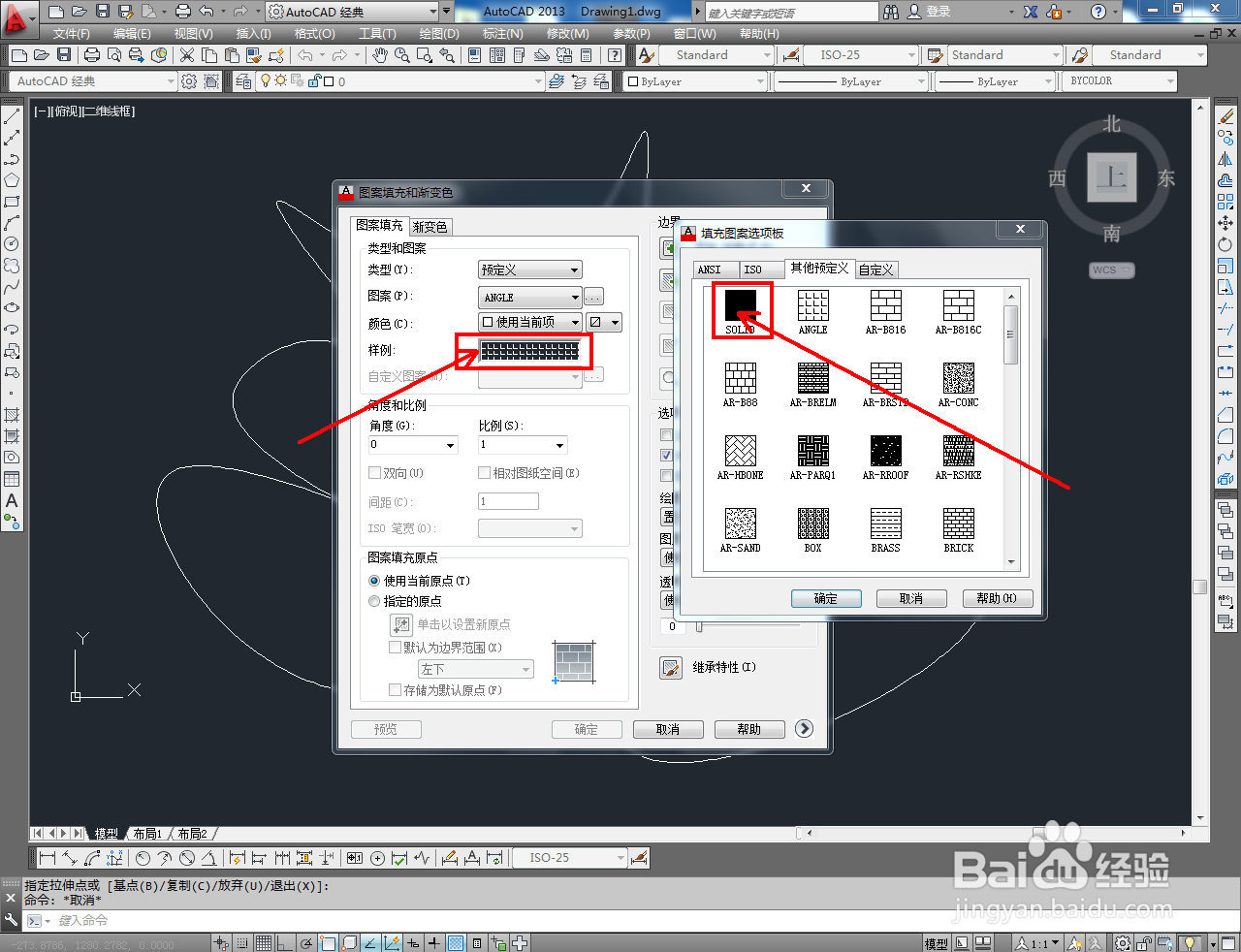Click the 继承特性 inherit properties icon
The image size is (1241, 952).
(671, 668)
